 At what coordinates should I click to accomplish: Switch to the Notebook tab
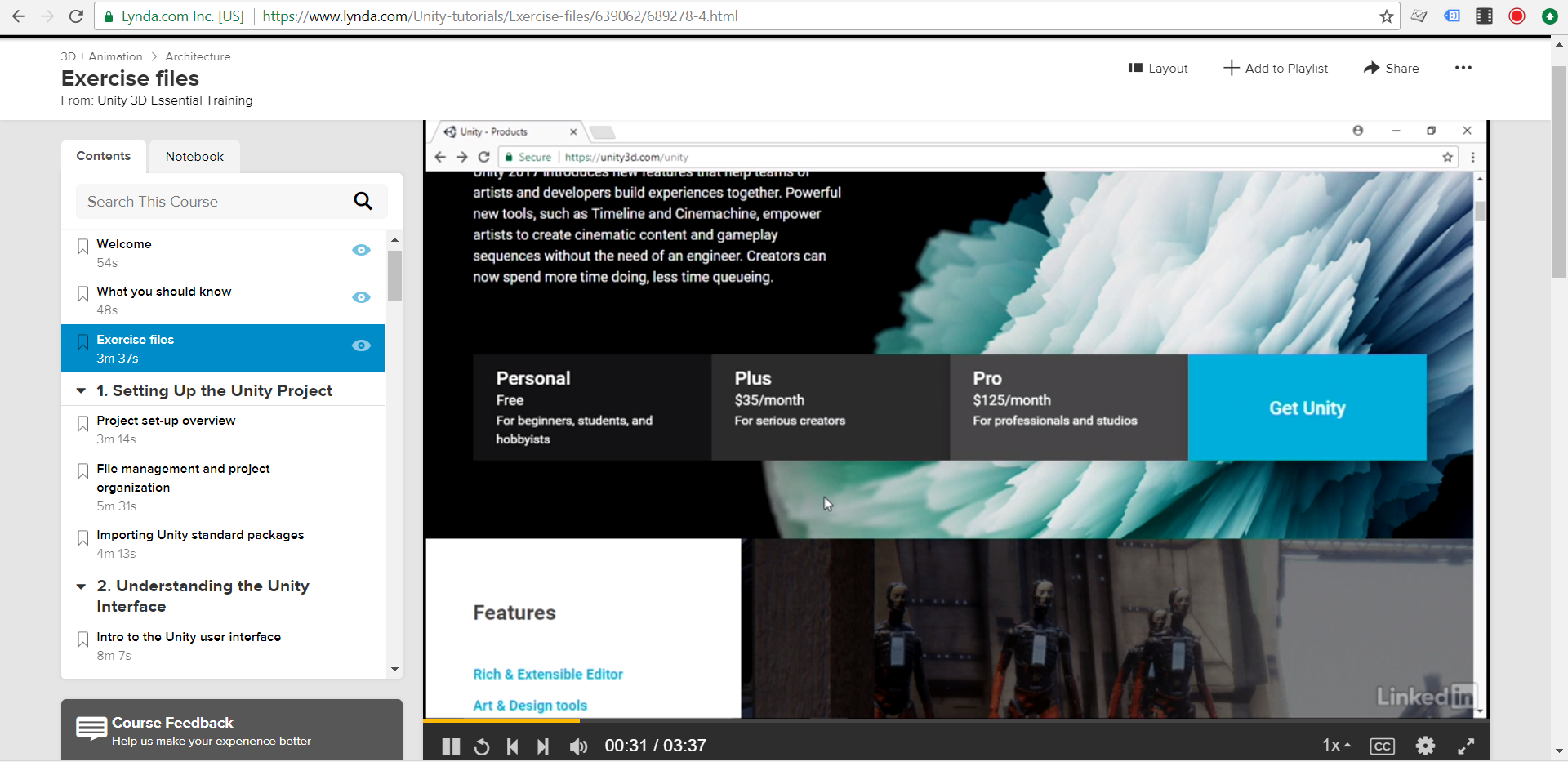coord(194,156)
